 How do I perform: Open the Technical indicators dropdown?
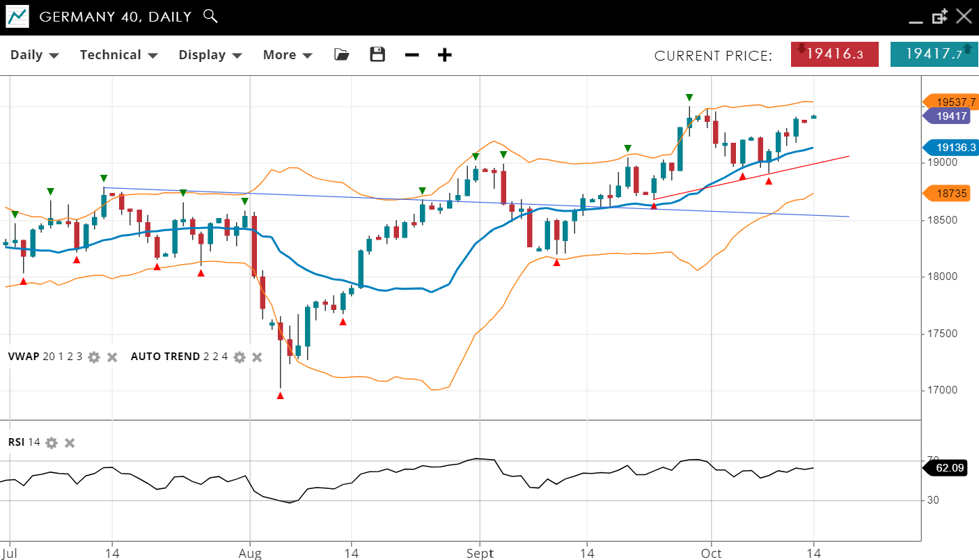coord(118,55)
